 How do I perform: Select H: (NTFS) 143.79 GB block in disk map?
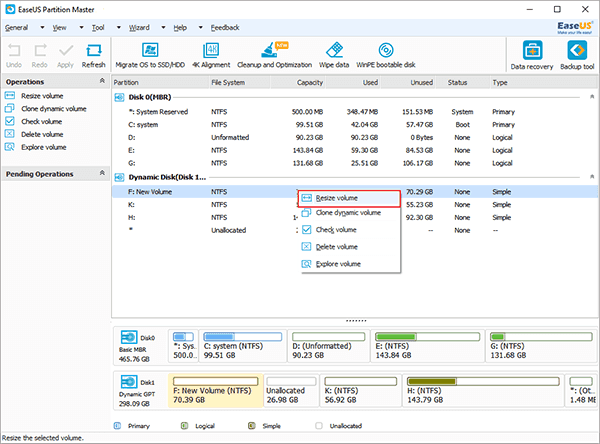pos(483,390)
